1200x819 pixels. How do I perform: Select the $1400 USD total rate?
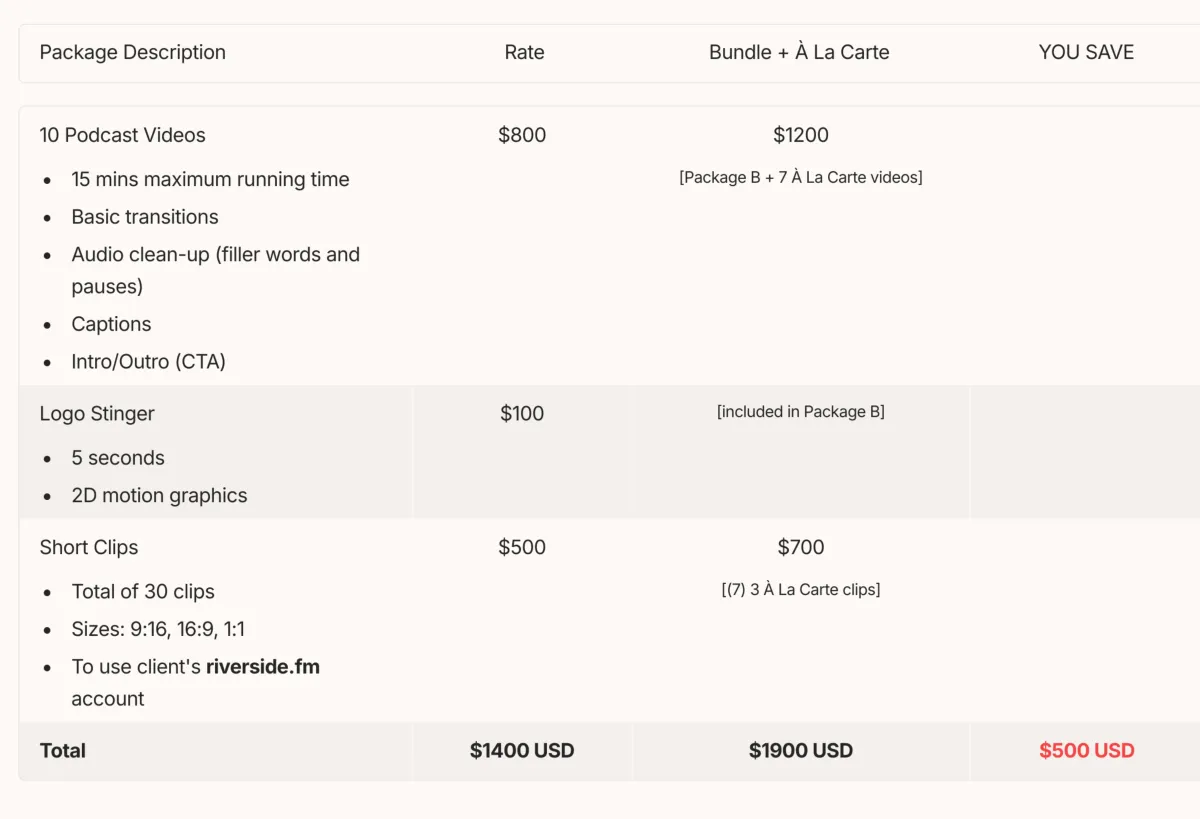(522, 751)
